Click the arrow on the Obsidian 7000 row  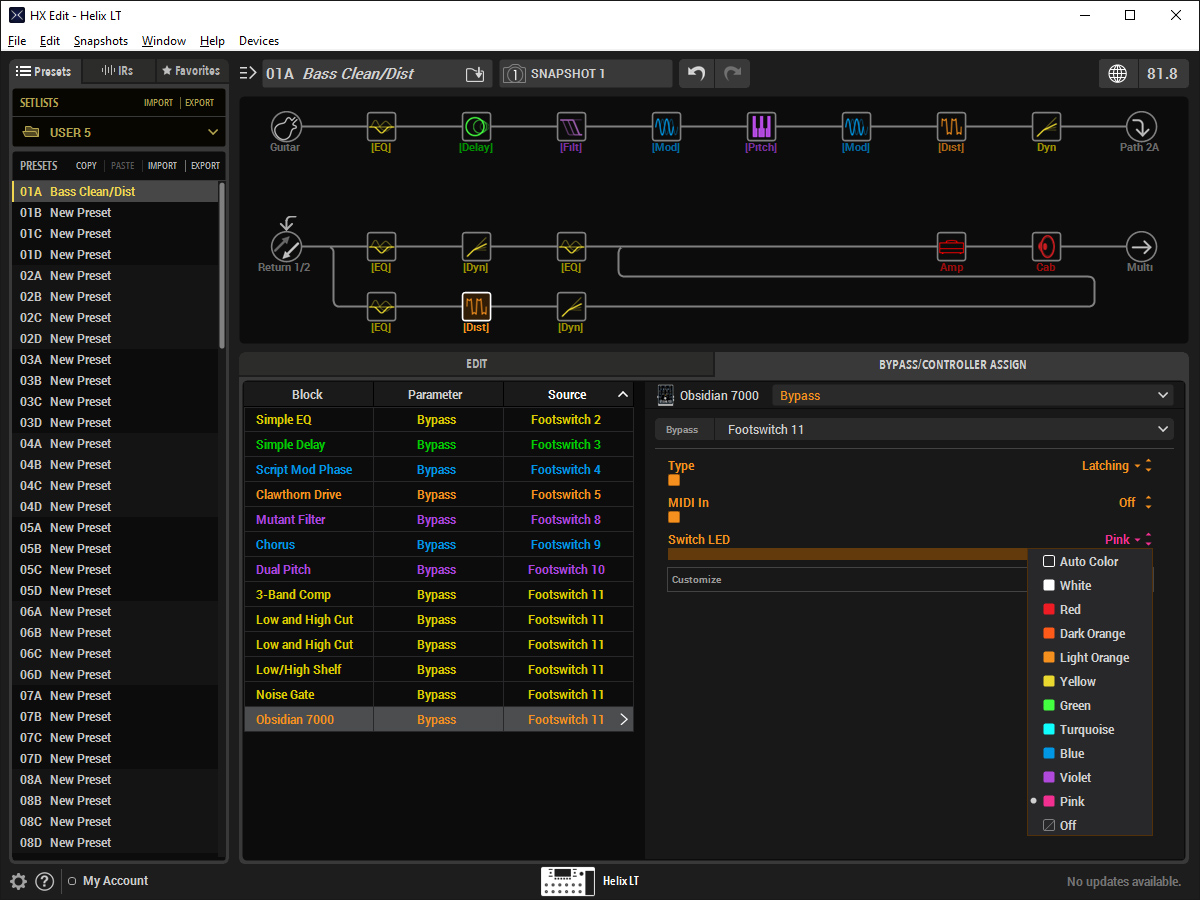tap(624, 720)
